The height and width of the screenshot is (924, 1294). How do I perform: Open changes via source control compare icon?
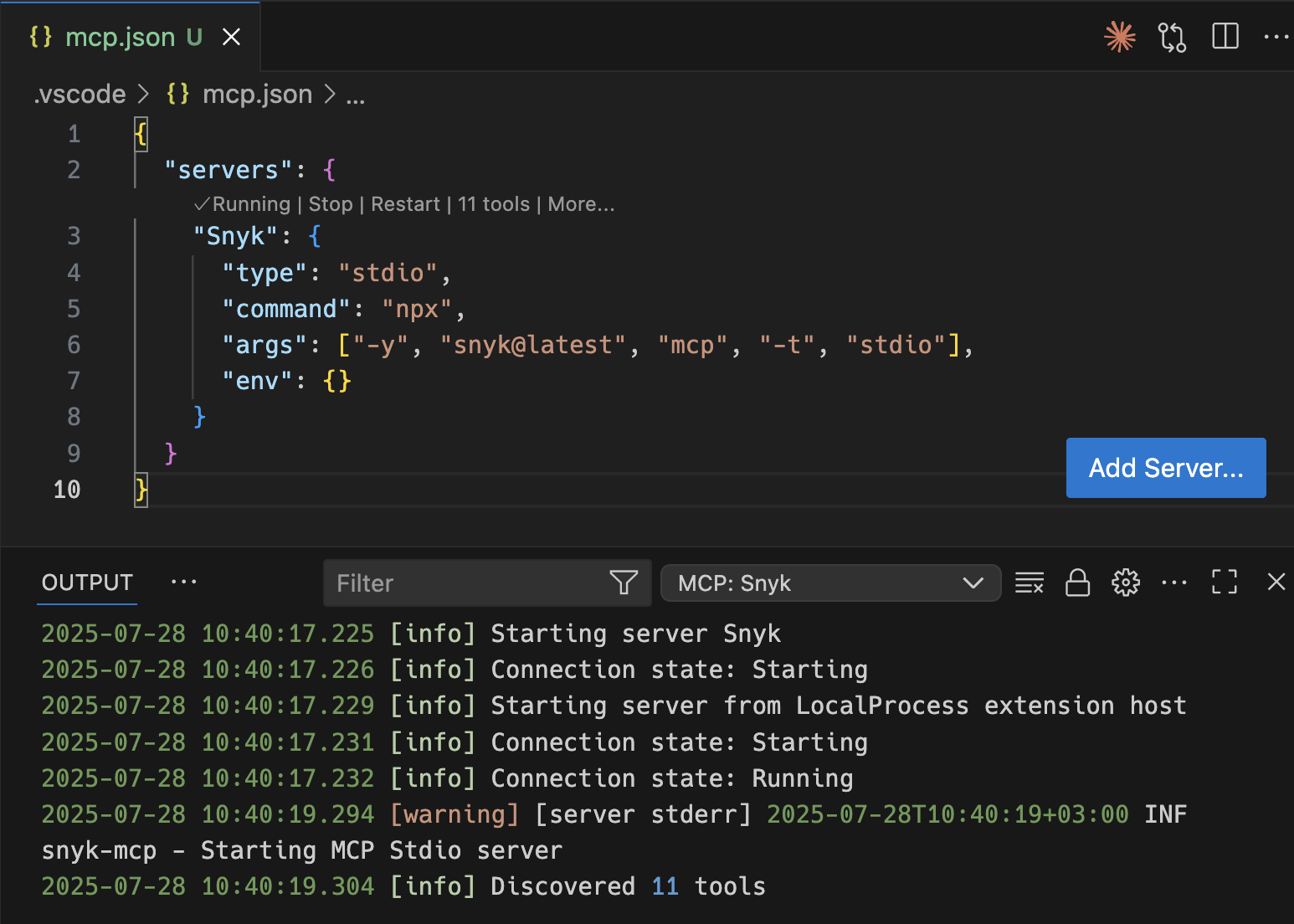coord(1172,37)
